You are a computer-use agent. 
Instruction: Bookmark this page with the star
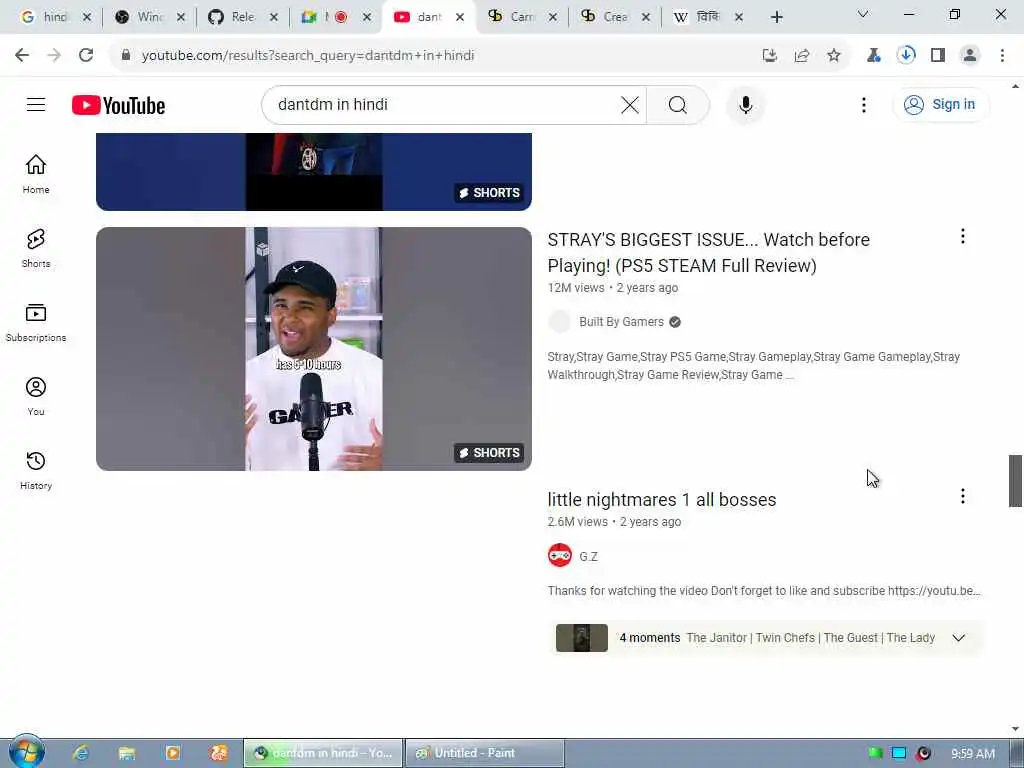(x=833, y=56)
